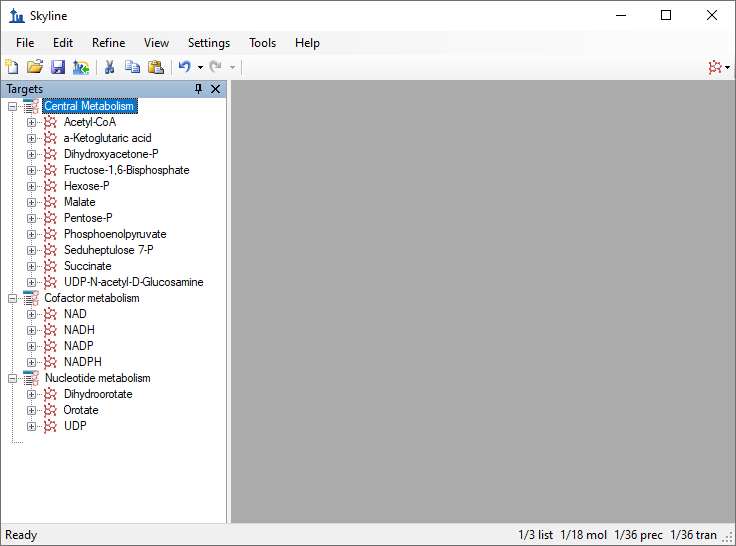The width and height of the screenshot is (736, 546).
Task: Select Seduheptulose 7-P in the tree
Action: [108, 250]
